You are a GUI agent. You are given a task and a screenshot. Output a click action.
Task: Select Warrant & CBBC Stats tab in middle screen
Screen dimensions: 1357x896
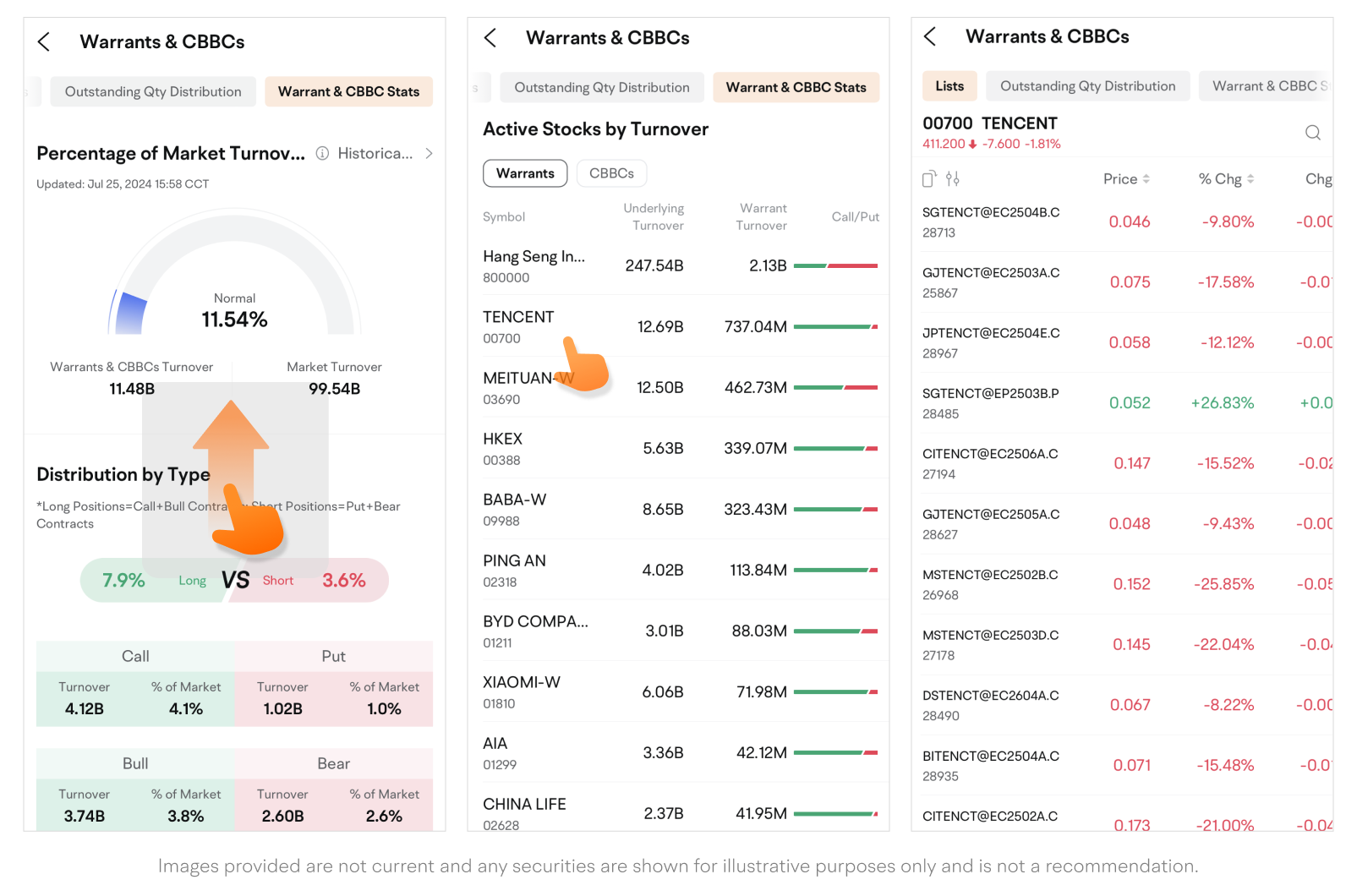(796, 88)
